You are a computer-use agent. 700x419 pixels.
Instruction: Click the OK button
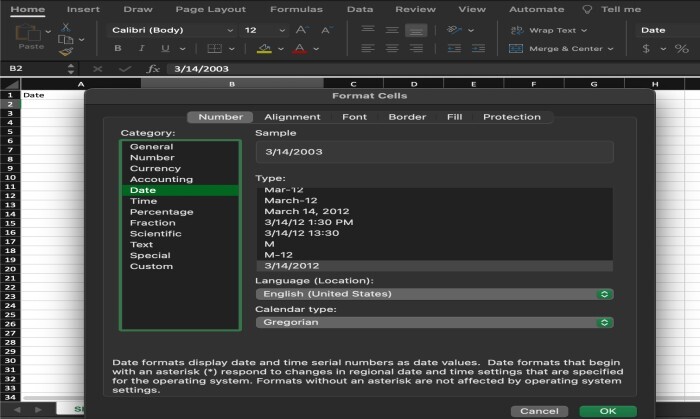coord(608,411)
